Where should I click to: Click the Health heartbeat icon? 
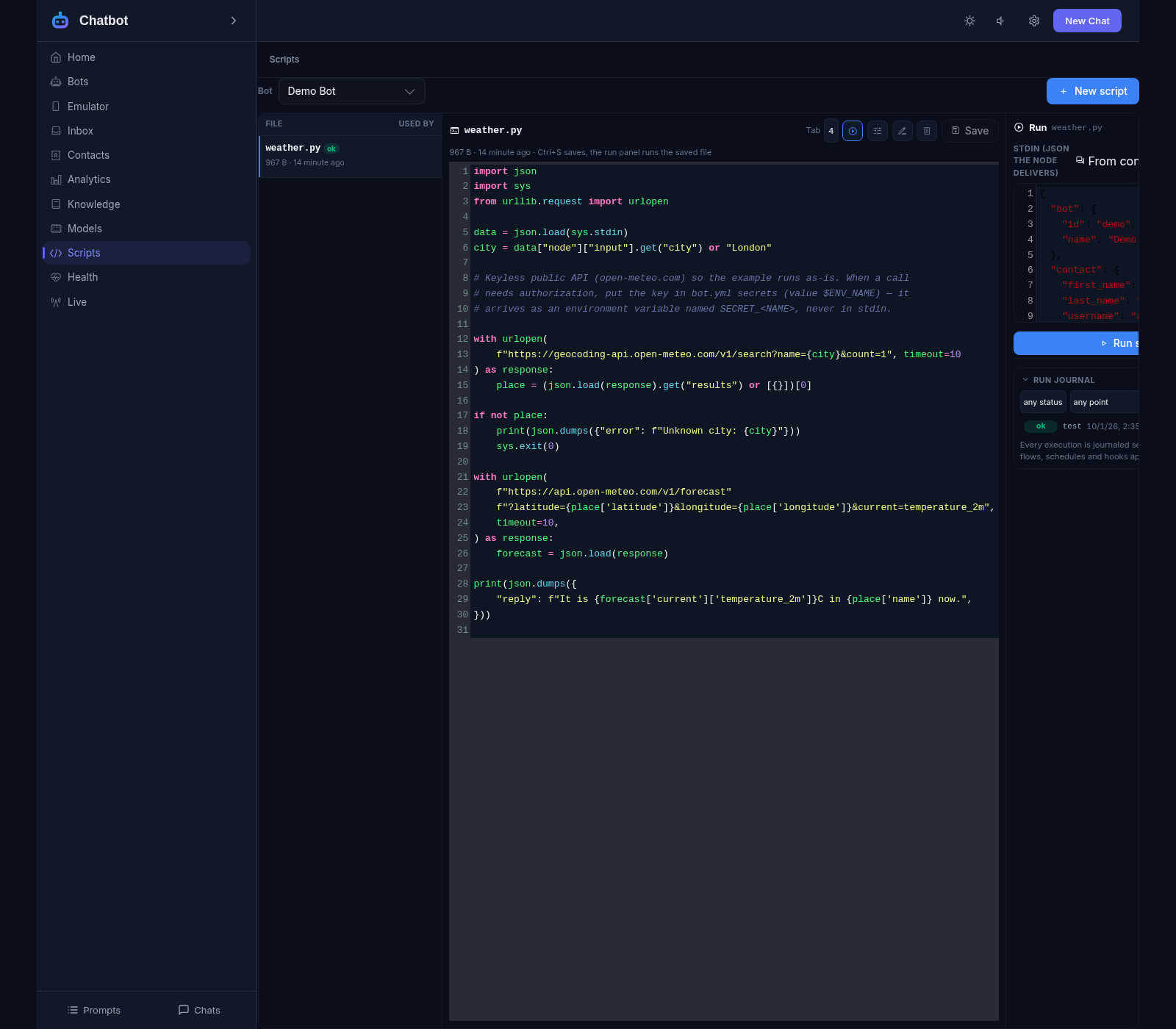56,277
